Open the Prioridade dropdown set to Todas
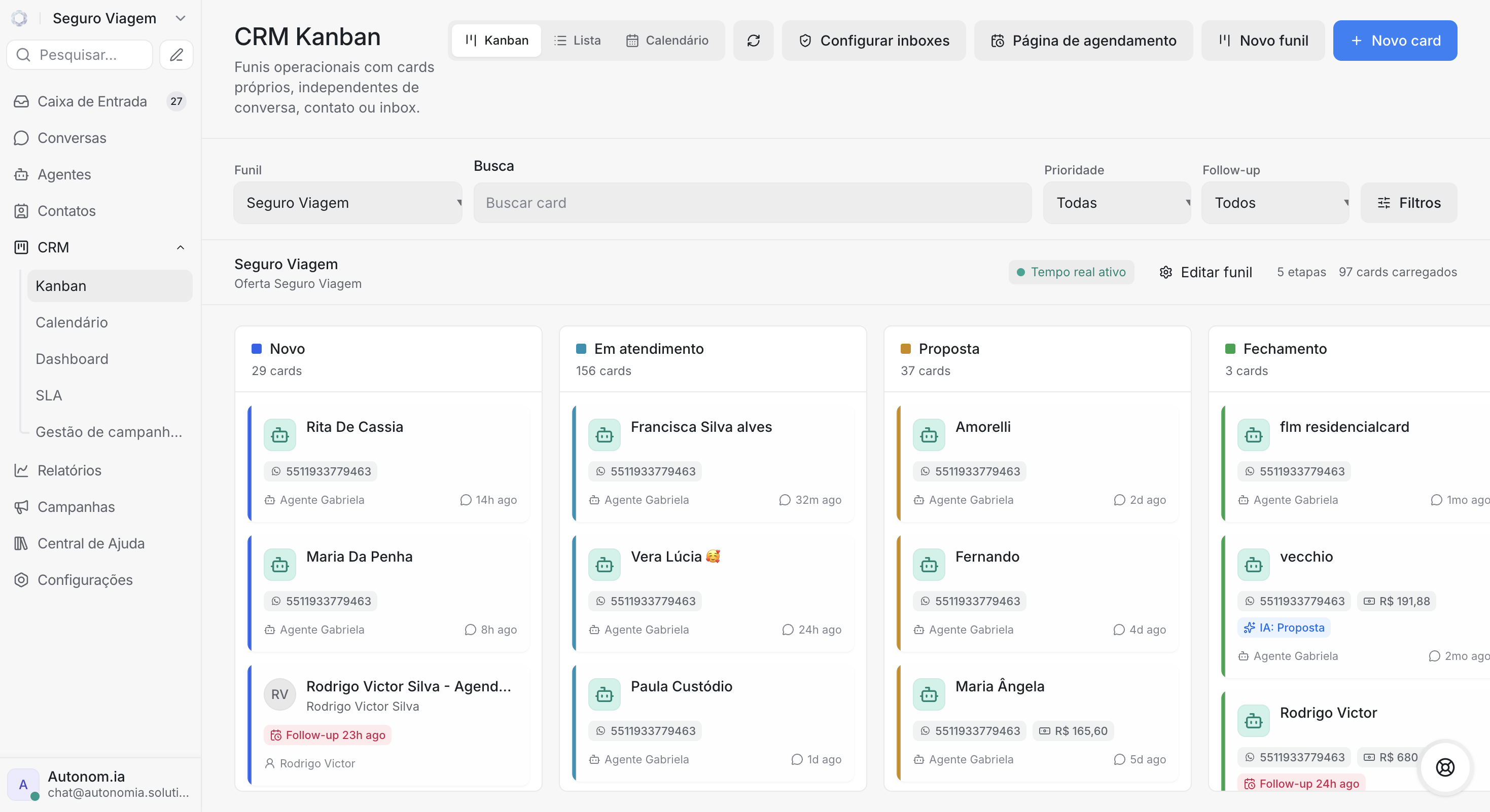The height and width of the screenshot is (812, 1490). click(x=1116, y=203)
